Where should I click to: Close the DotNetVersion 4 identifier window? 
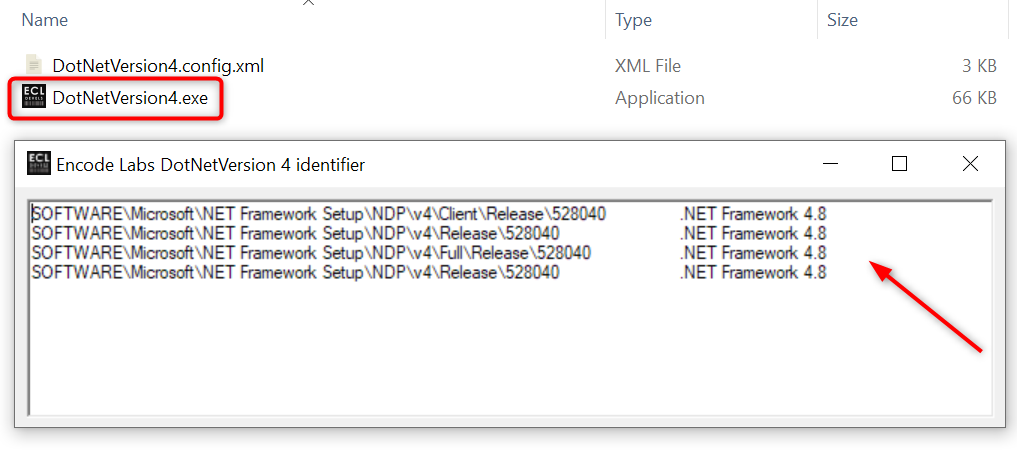click(x=970, y=164)
